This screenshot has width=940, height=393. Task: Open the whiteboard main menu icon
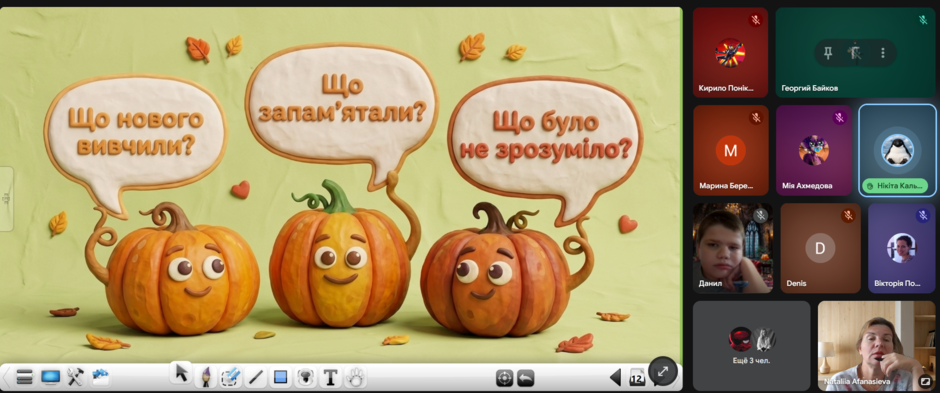click(x=24, y=377)
